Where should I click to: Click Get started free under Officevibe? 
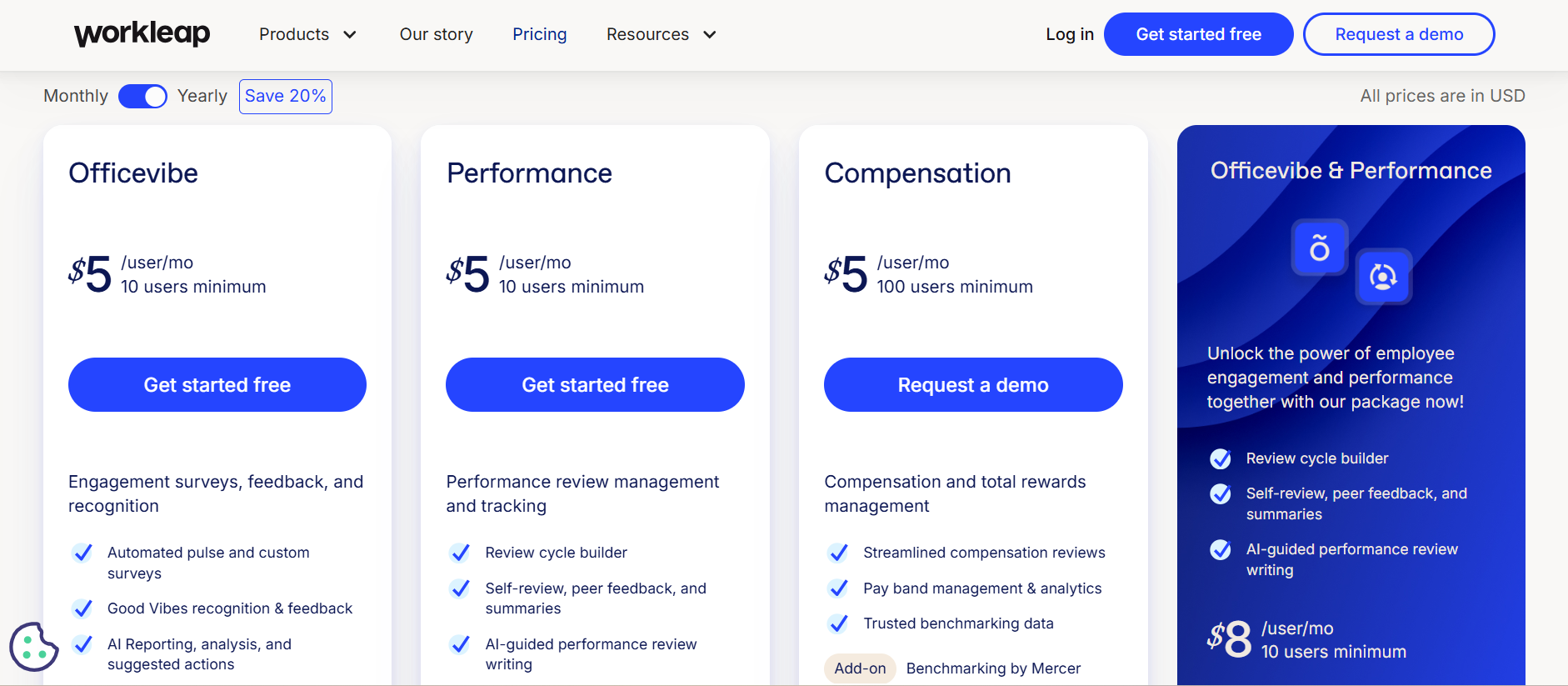(217, 384)
